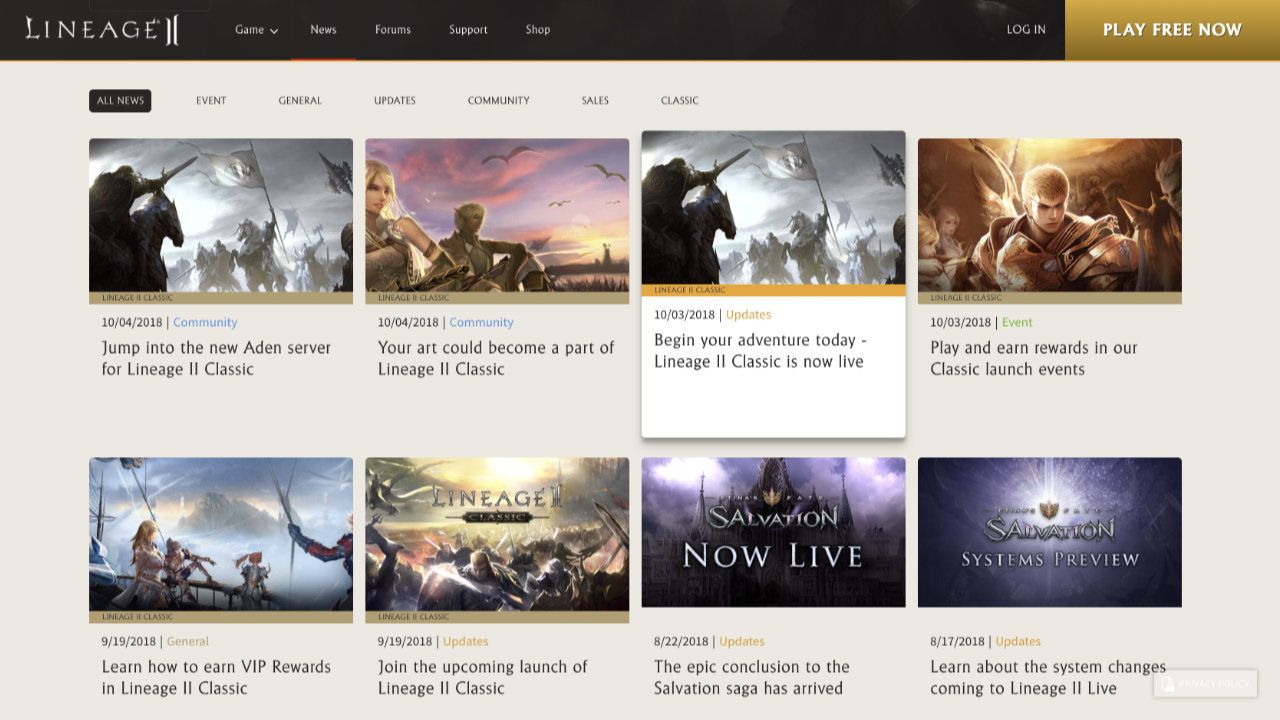Click 'Your art could become a part' headline

[496, 358]
